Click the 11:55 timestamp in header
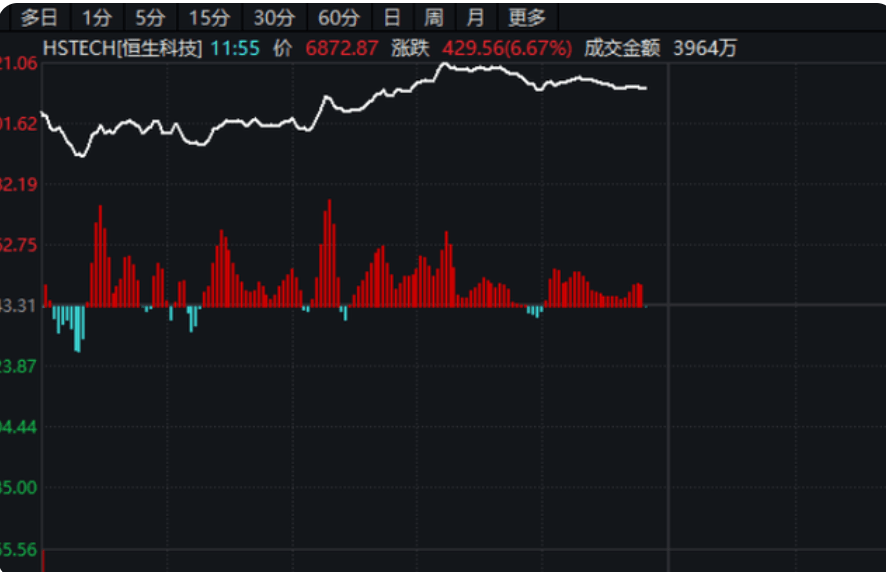Image resolution: width=886 pixels, height=572 pixels. [x=235, y=48]
